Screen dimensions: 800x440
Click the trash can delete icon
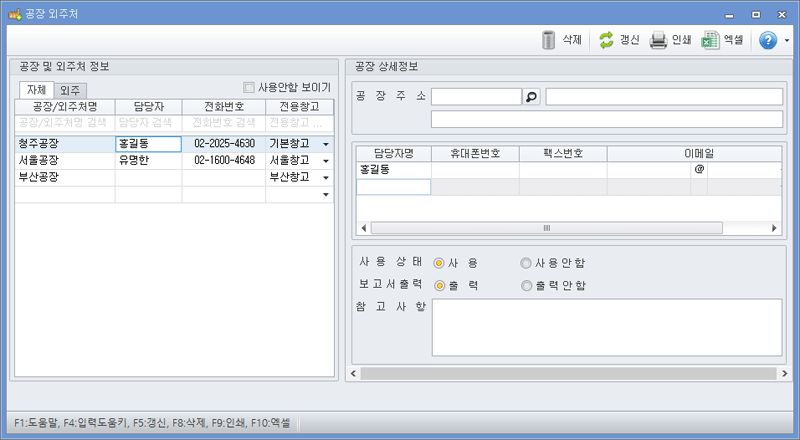point(548,40)
